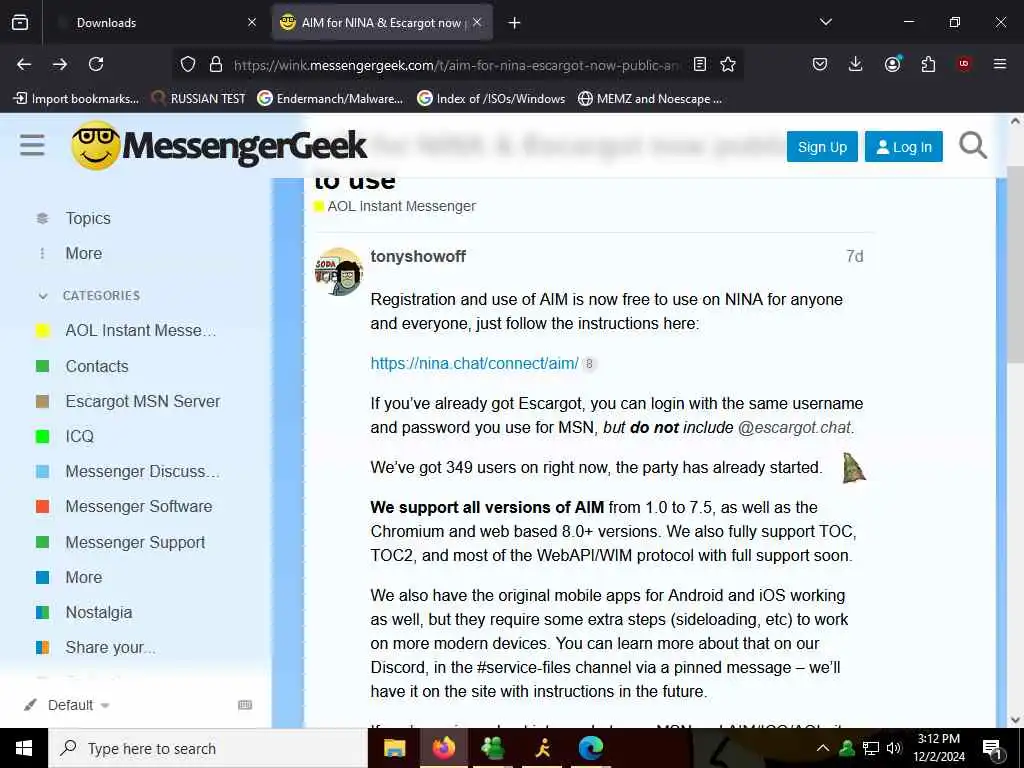The width and height of the screenshot is (1024, 768).
Task: Open the AOL Instant Messenger category tag
Action: coord(395,206)
